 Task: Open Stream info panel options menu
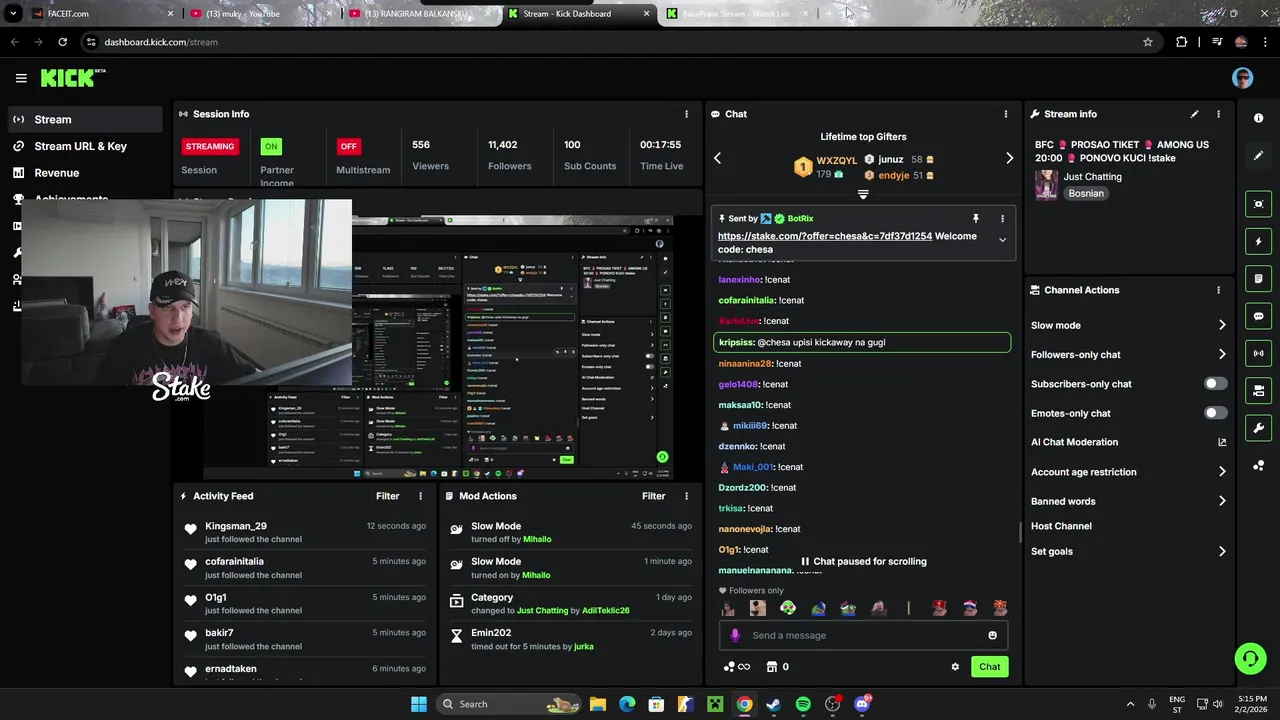(1218, 114)
